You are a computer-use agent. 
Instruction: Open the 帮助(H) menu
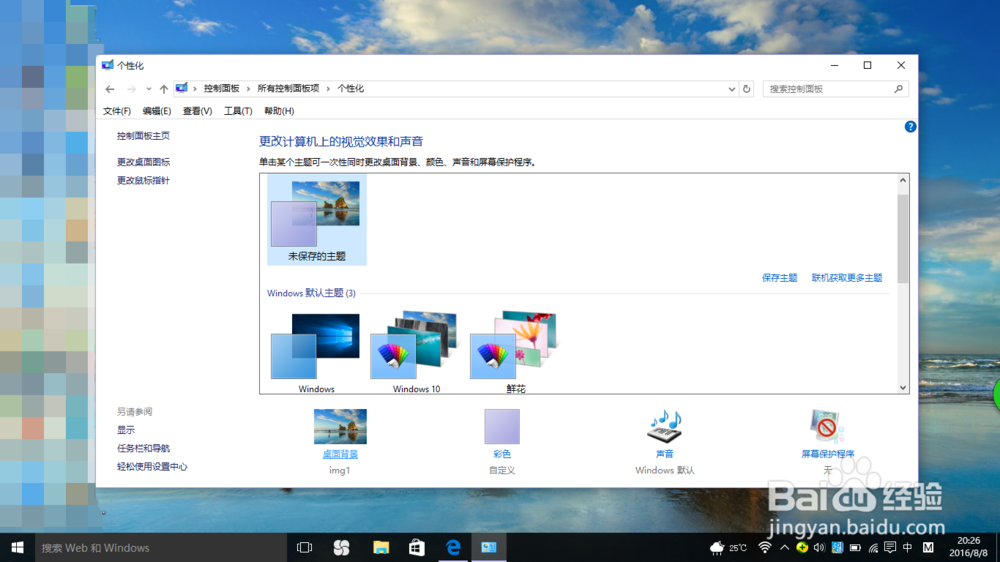[x=279, y=111]
